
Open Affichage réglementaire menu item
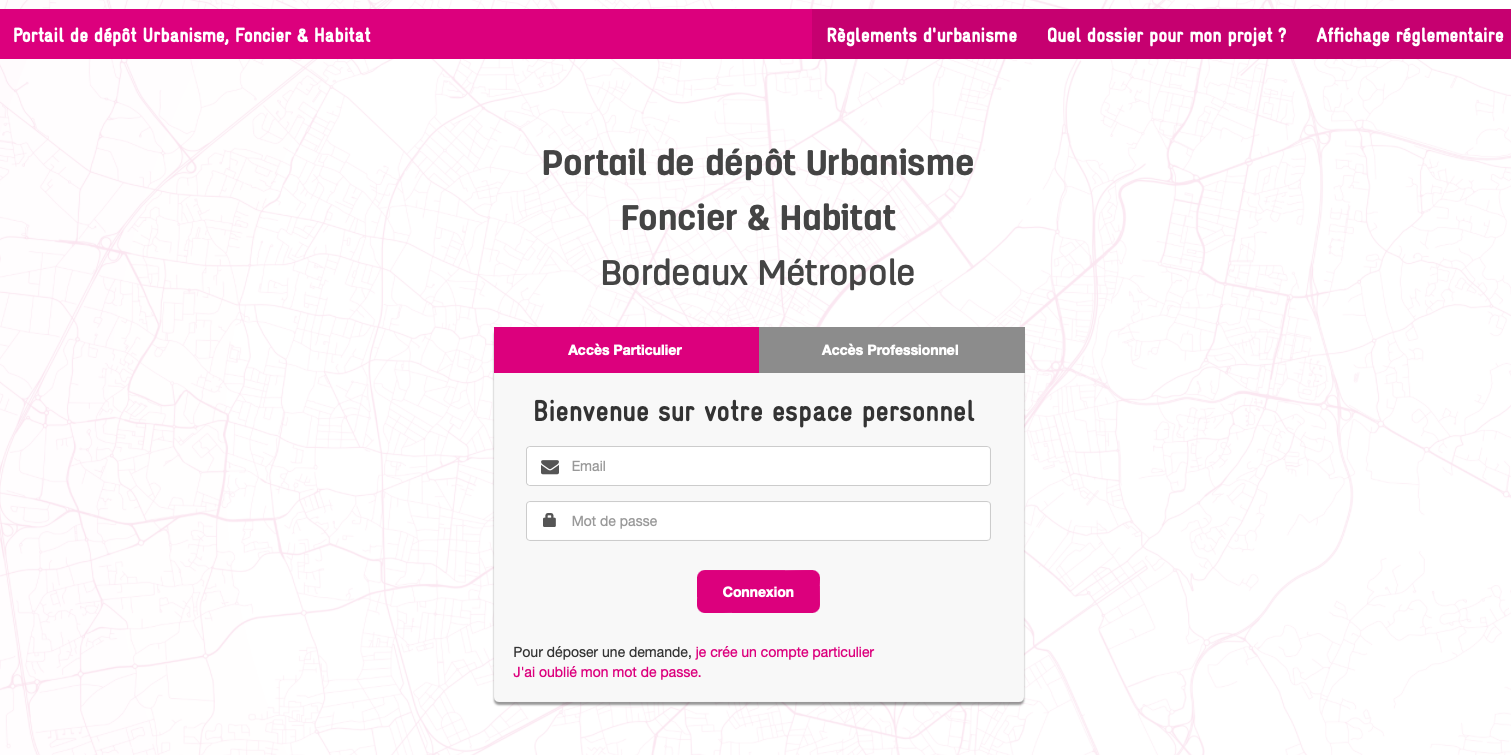(x=1409, y=35)
